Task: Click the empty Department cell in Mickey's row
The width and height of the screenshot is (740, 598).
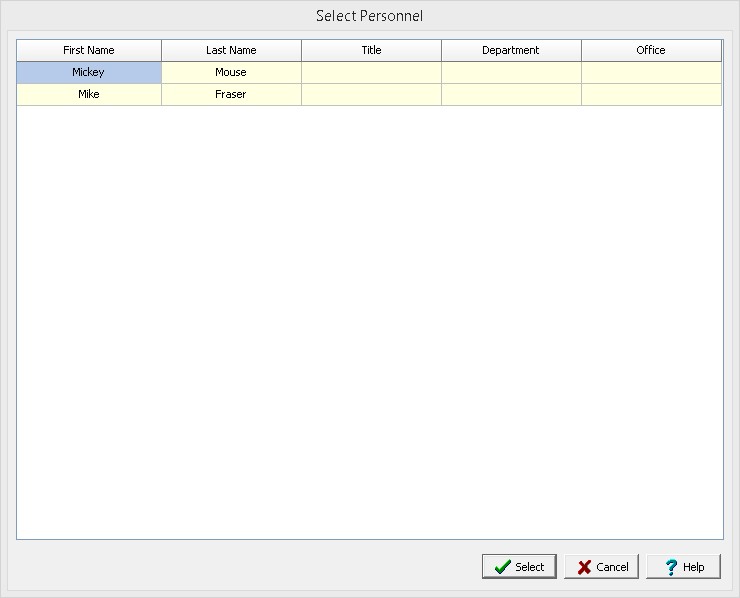Action: click(511, 72)
